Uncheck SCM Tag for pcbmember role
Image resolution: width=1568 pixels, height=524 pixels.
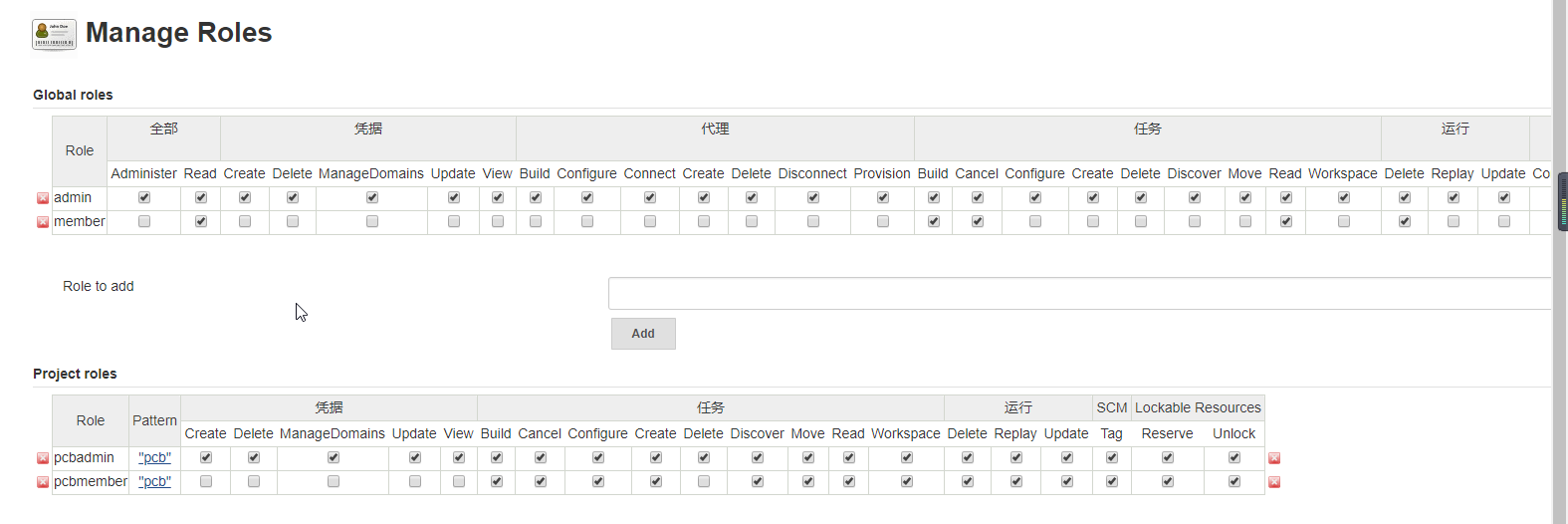click(1112, 481)
